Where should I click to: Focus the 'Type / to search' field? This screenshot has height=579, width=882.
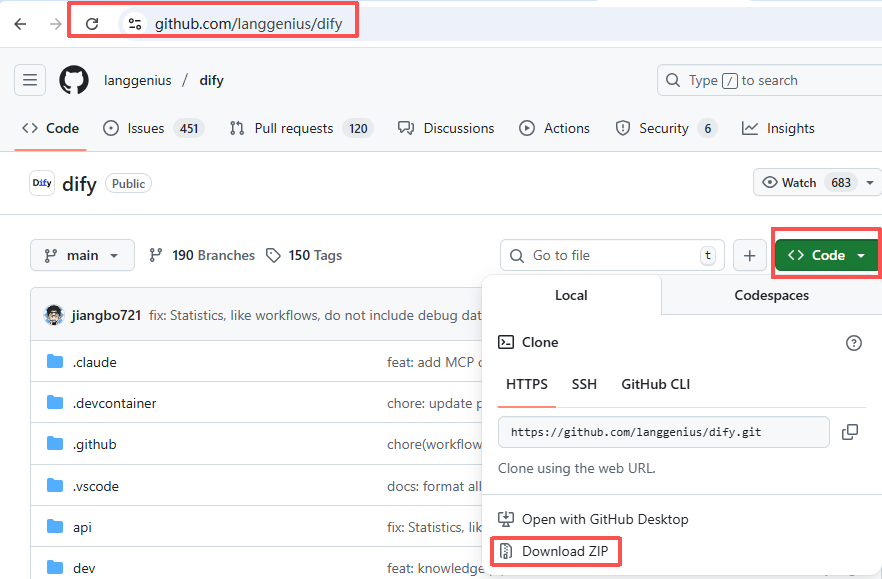tap(768, 80)
